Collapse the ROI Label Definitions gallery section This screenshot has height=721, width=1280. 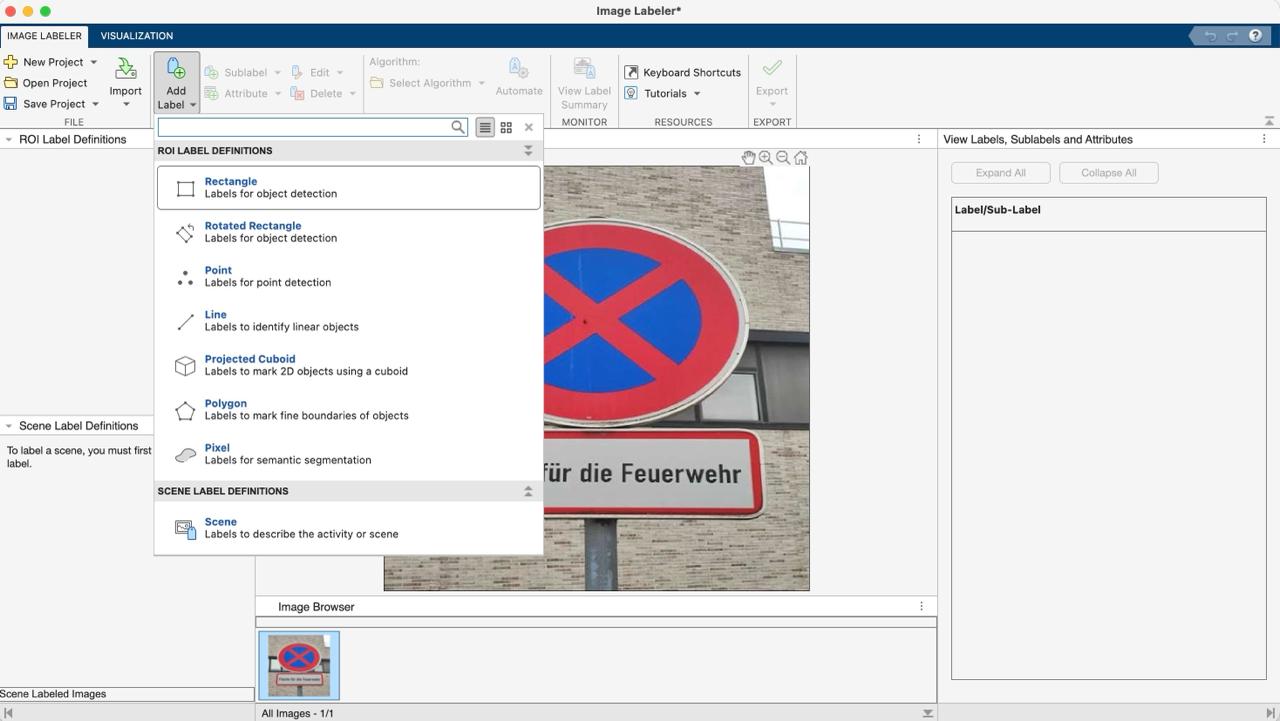(x=528, y=151)
